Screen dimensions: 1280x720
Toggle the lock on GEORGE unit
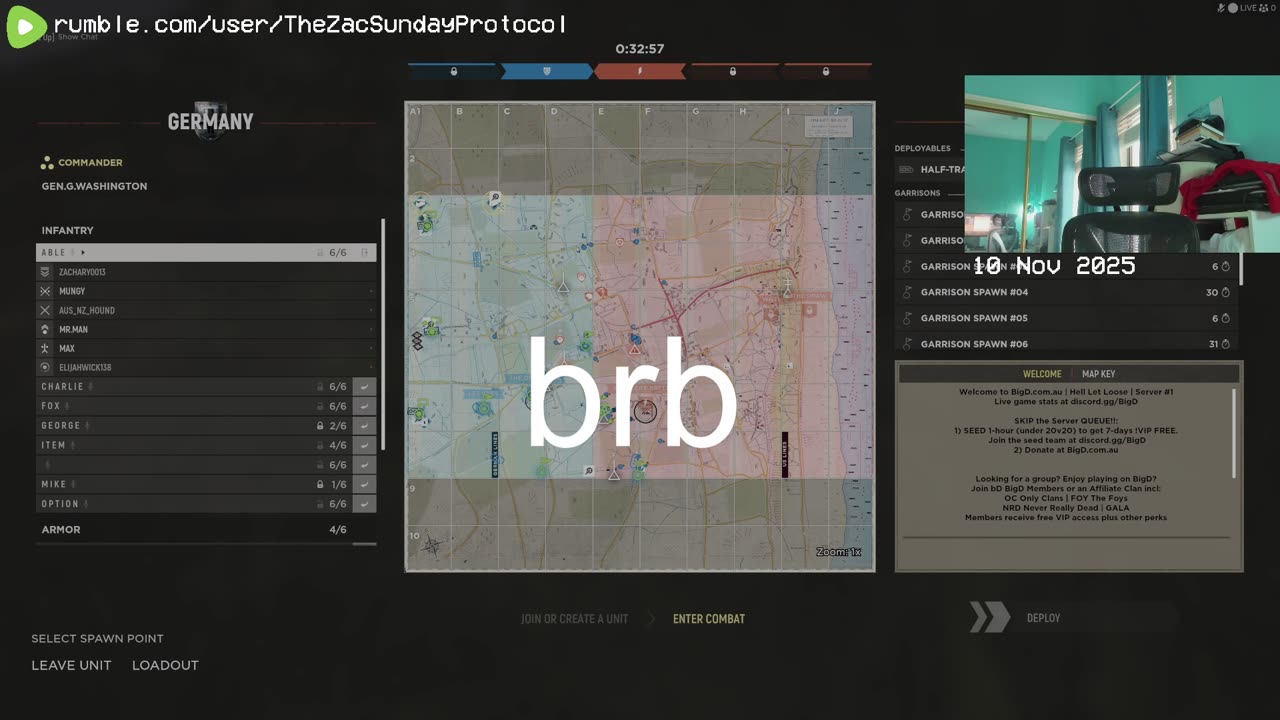(320, 426)
